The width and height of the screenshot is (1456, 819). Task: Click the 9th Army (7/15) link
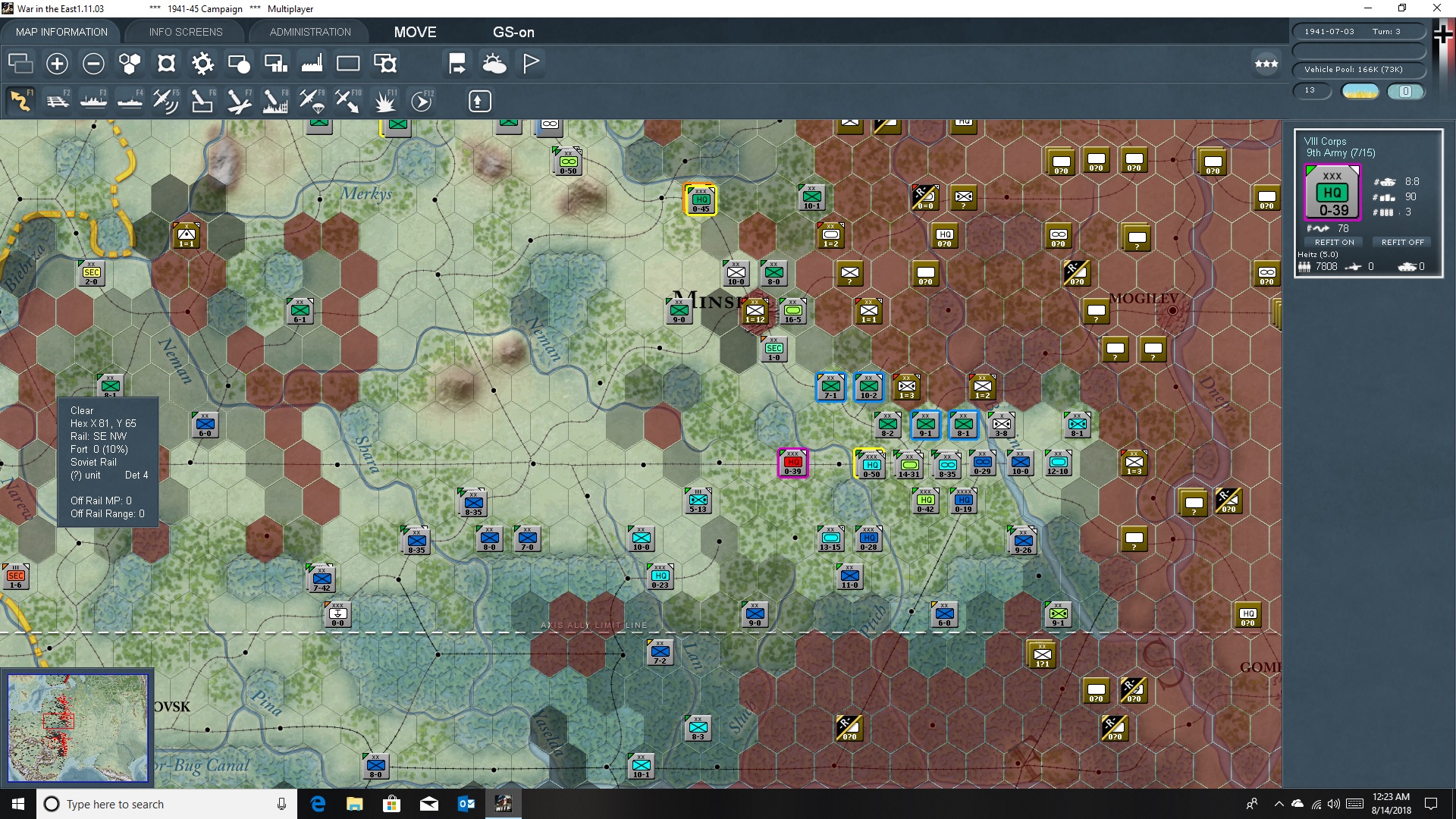tap(1341, 153)
